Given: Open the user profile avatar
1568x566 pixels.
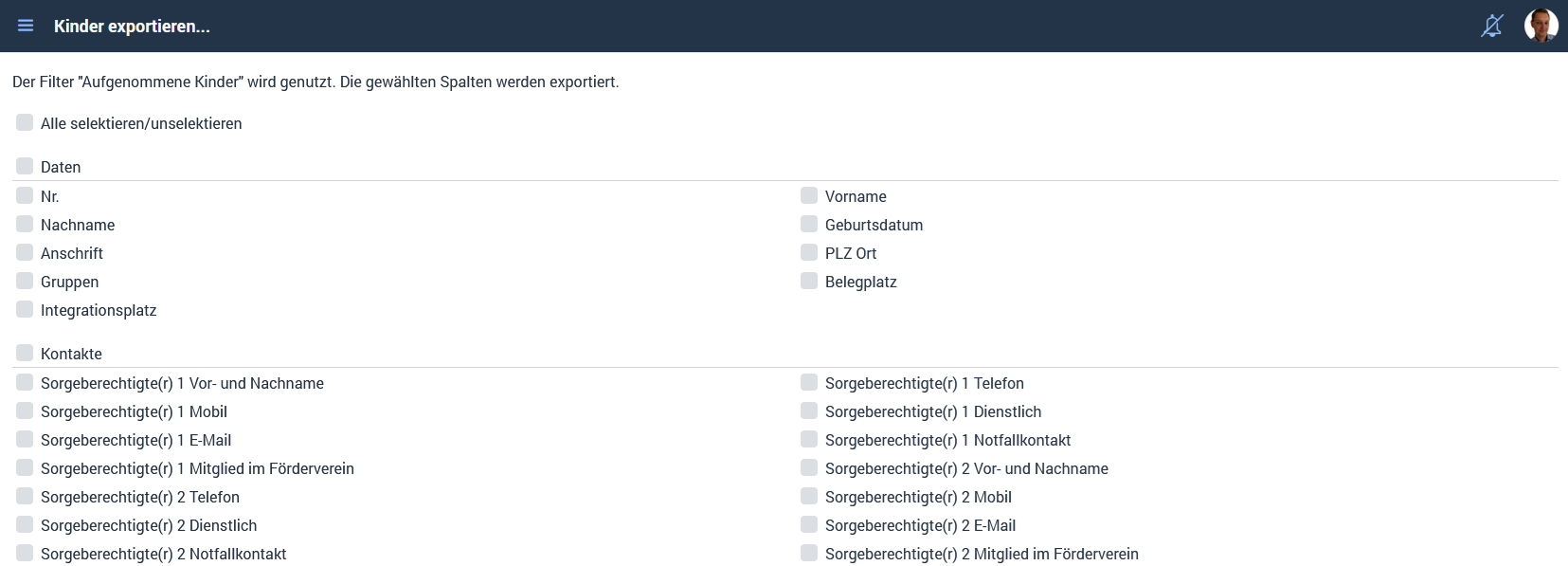Looking at the screenshot, I should [x=1541, y=26].
